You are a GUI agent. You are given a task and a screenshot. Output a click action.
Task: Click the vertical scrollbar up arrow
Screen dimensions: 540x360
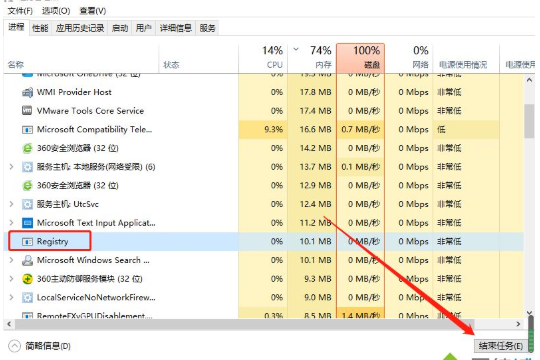[529, 80]
